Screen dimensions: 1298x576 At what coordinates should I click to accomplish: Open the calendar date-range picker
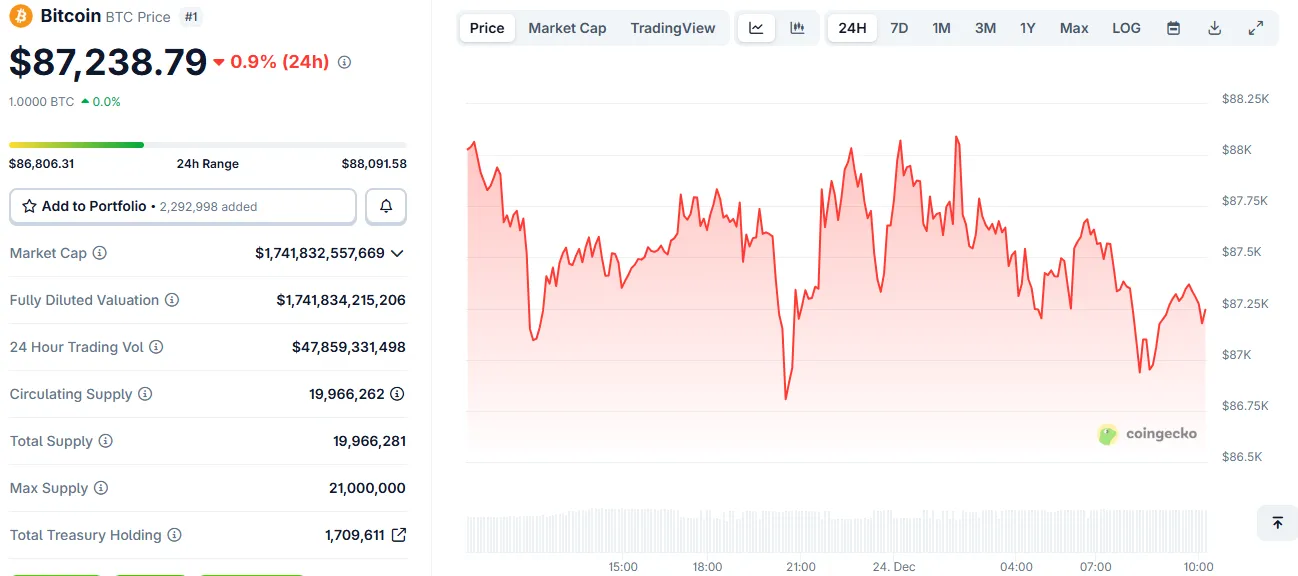(1172, 28)
